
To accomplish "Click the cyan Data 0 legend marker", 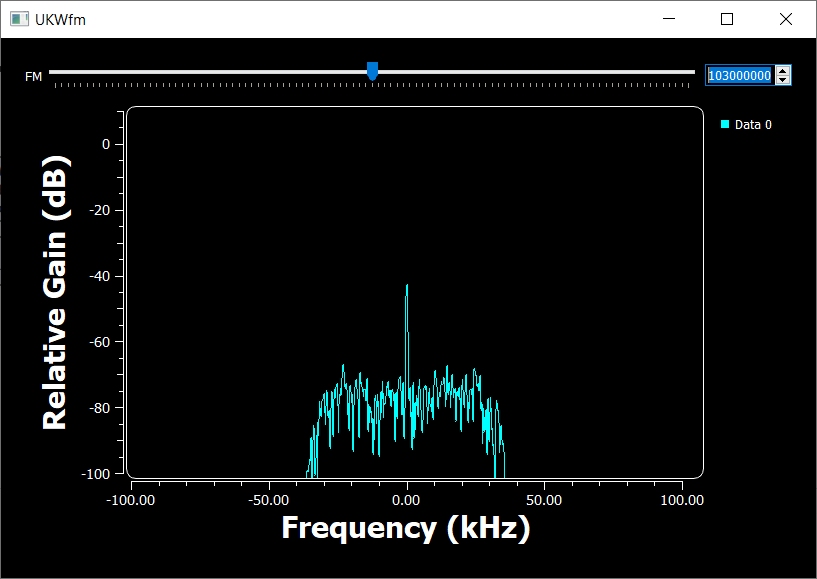I will point(725,124).
